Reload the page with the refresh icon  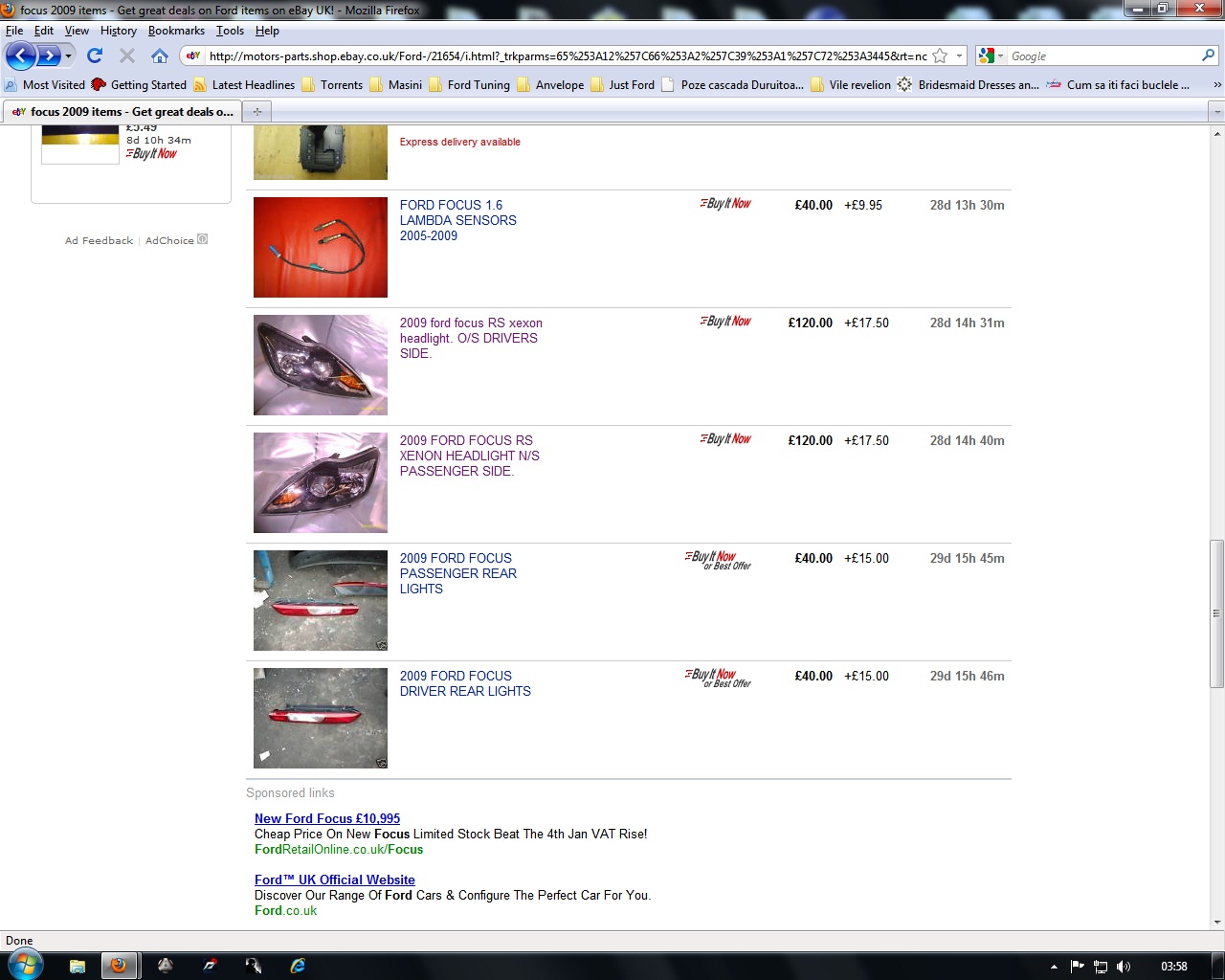95,56
